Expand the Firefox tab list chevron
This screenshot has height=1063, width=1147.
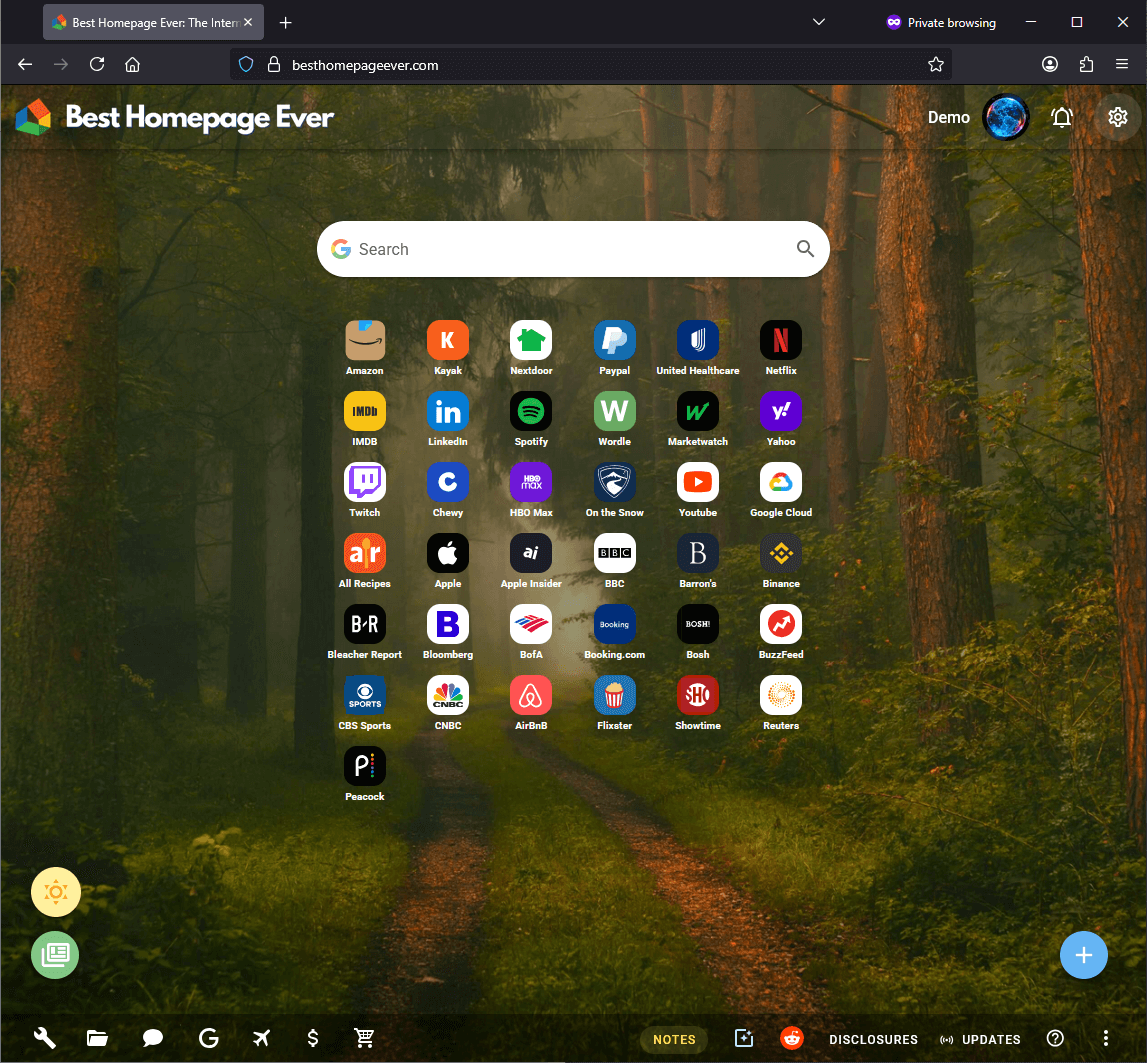818,21
